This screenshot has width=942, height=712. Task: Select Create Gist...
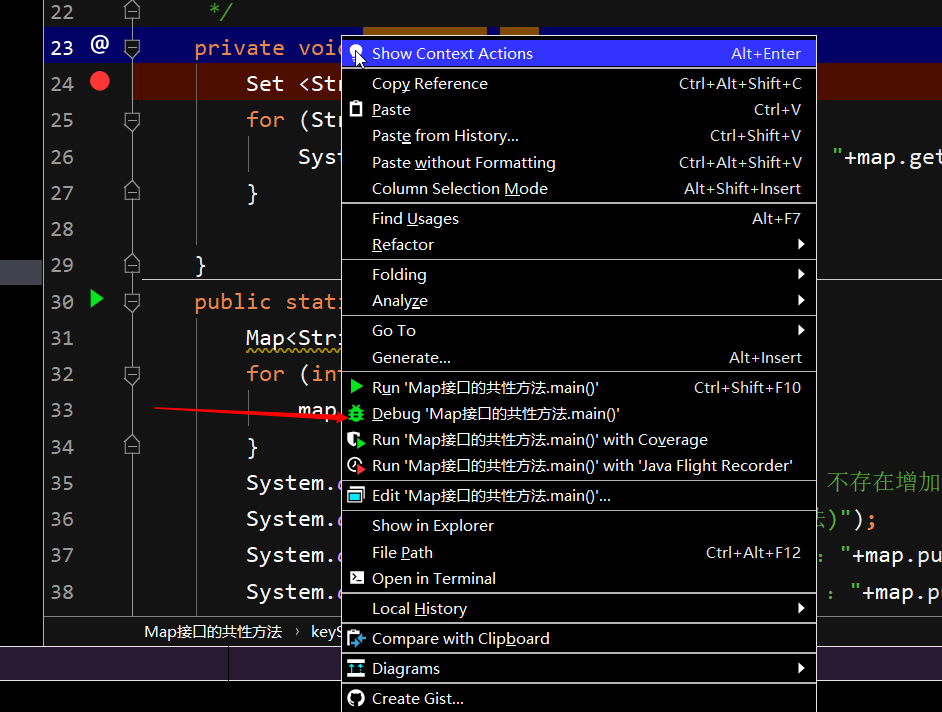click(579, 698)
